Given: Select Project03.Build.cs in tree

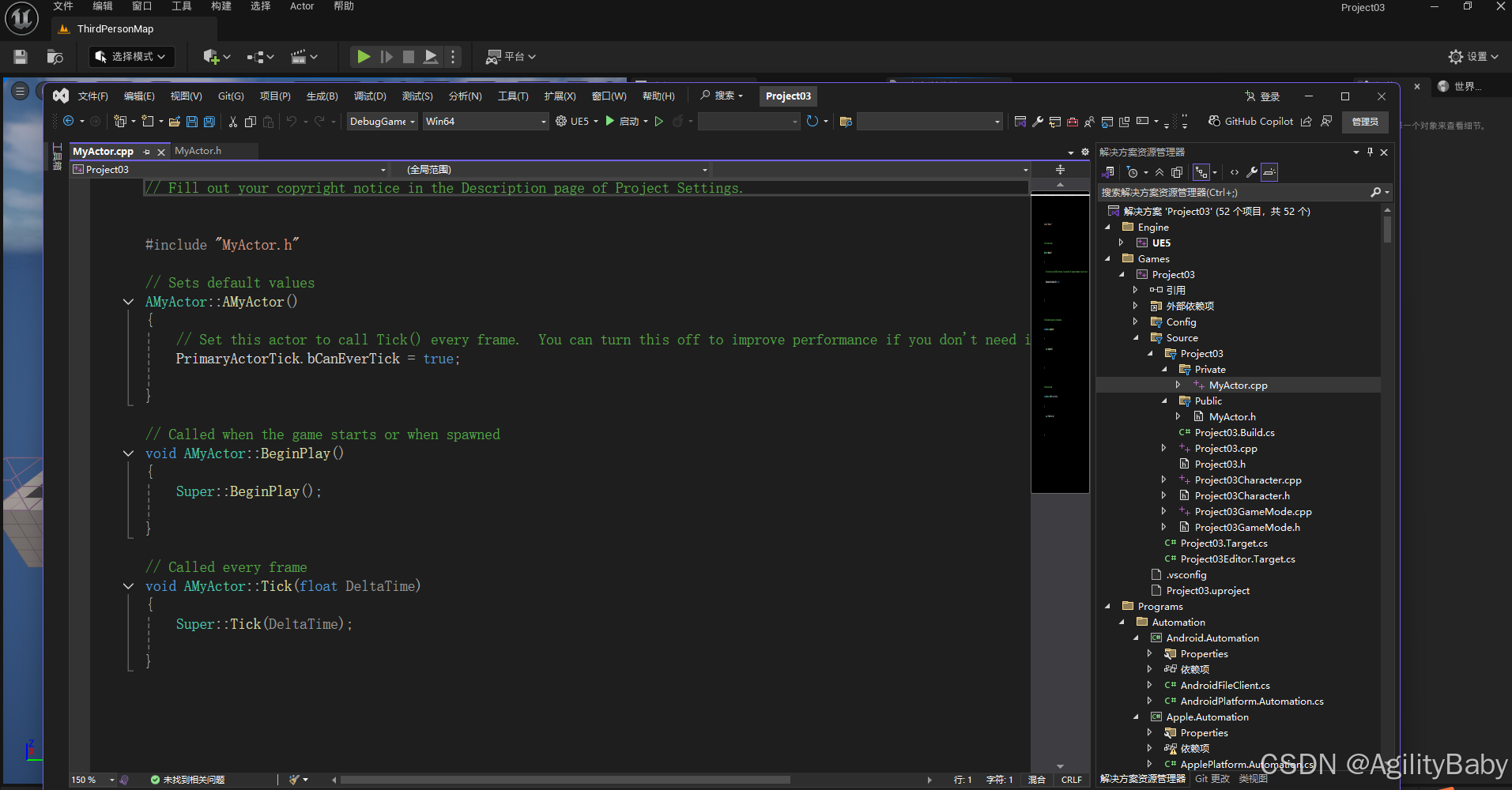Looking at the screenshot, I should coord(1235,432).
